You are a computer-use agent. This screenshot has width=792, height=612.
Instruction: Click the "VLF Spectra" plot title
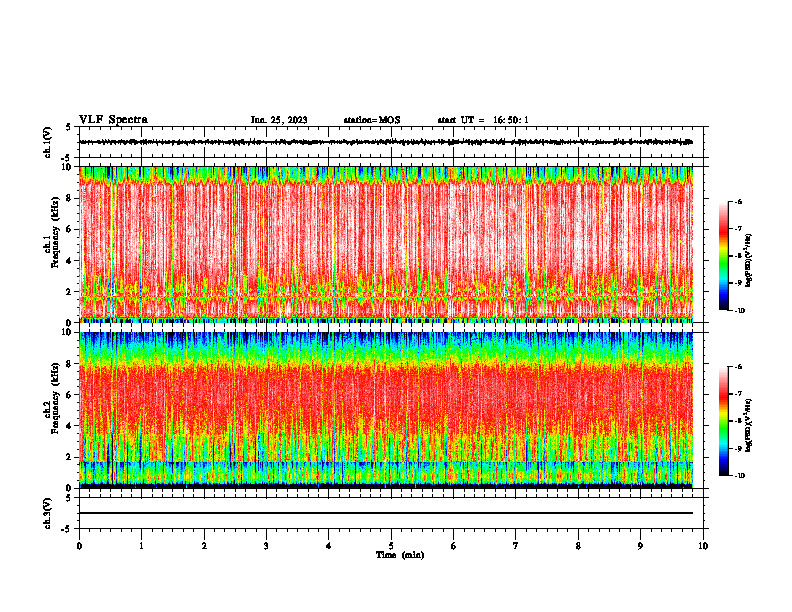click(x=113, y=120)
